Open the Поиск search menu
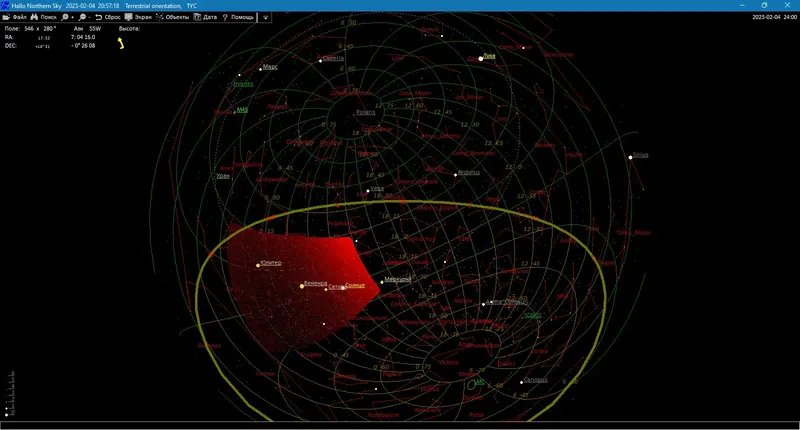 (x=43, y=17)
